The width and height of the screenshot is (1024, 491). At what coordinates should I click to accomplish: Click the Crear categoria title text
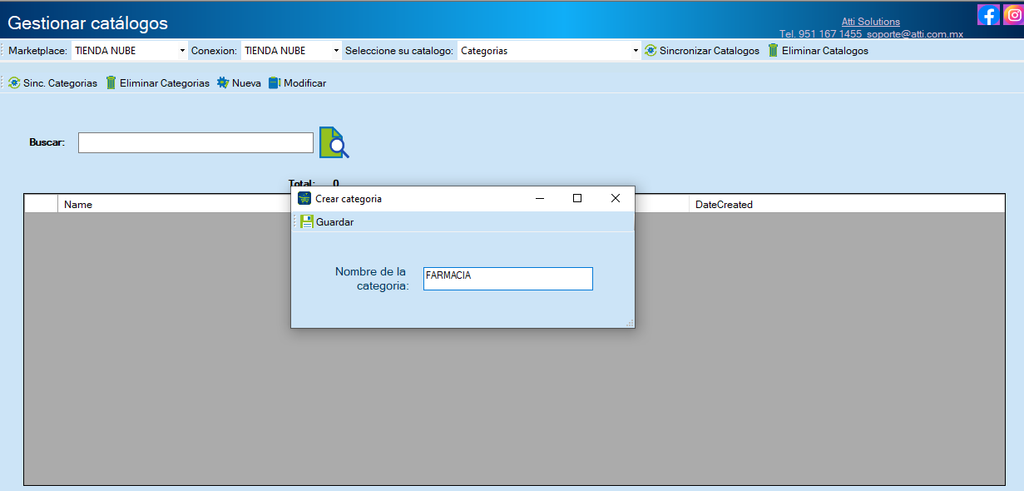349,198
